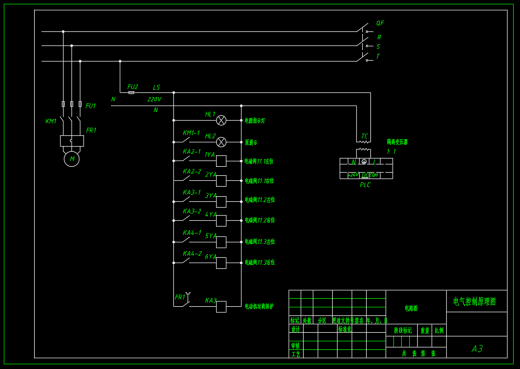Viewport: 520px width, 369px height.
Task: Select the KM1-1 text label
Action: (x=191, y=133)
